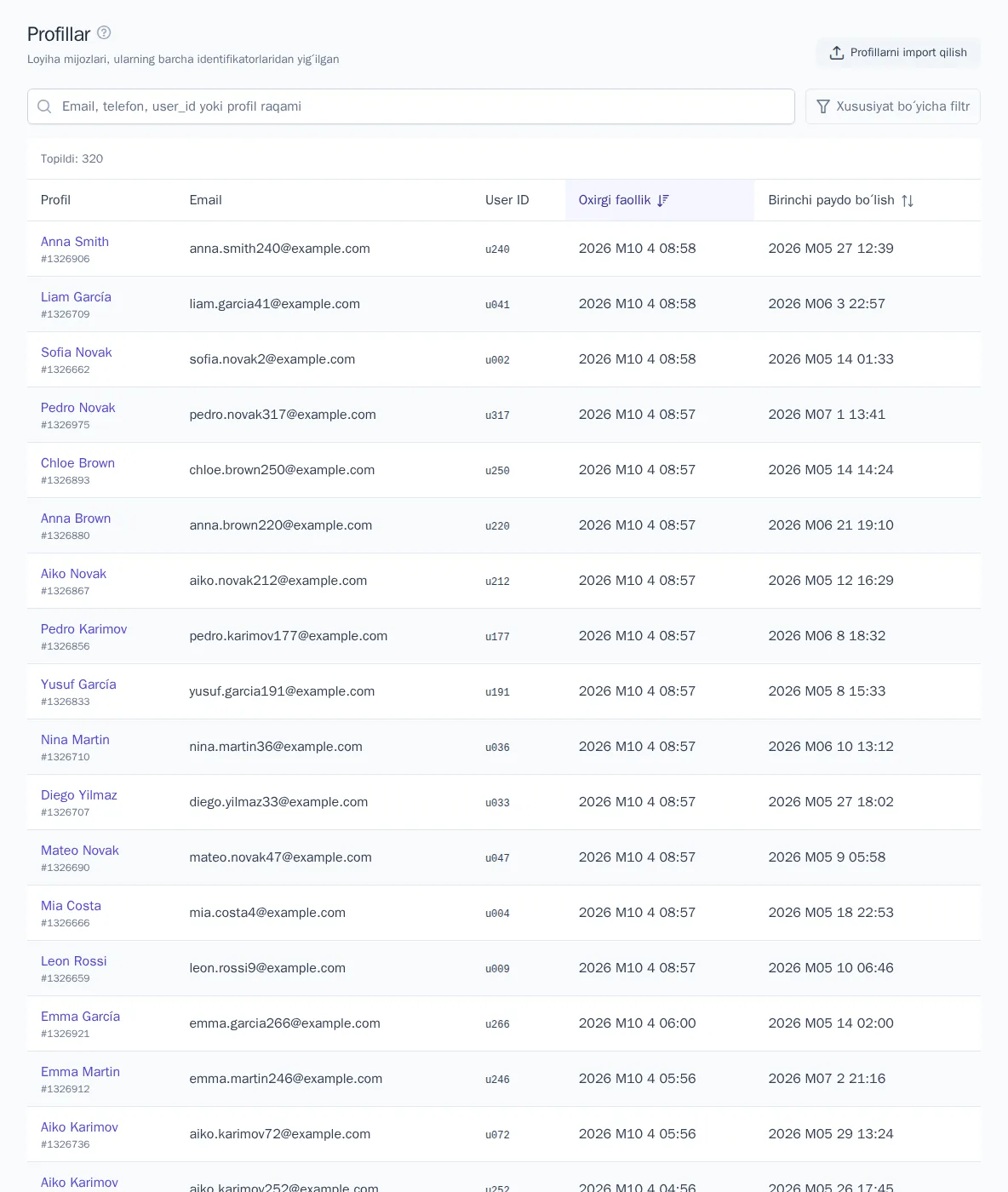Click email anna.smith240@example.com

pyautogui.click(x=279, y=249)
